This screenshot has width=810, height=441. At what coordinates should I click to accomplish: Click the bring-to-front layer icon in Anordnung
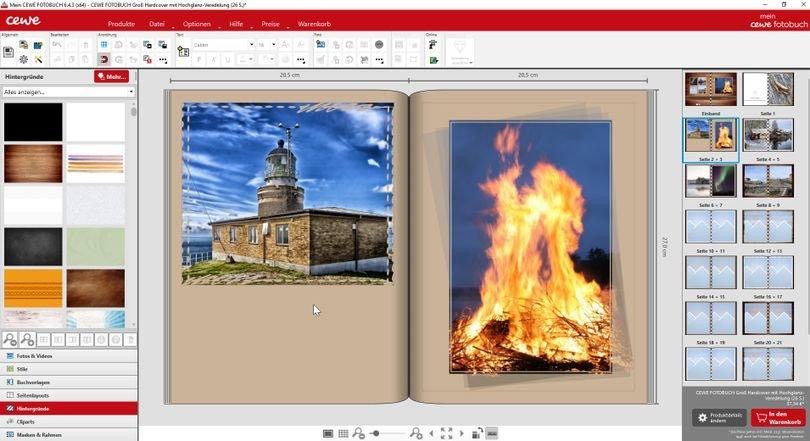pos(148,45)
